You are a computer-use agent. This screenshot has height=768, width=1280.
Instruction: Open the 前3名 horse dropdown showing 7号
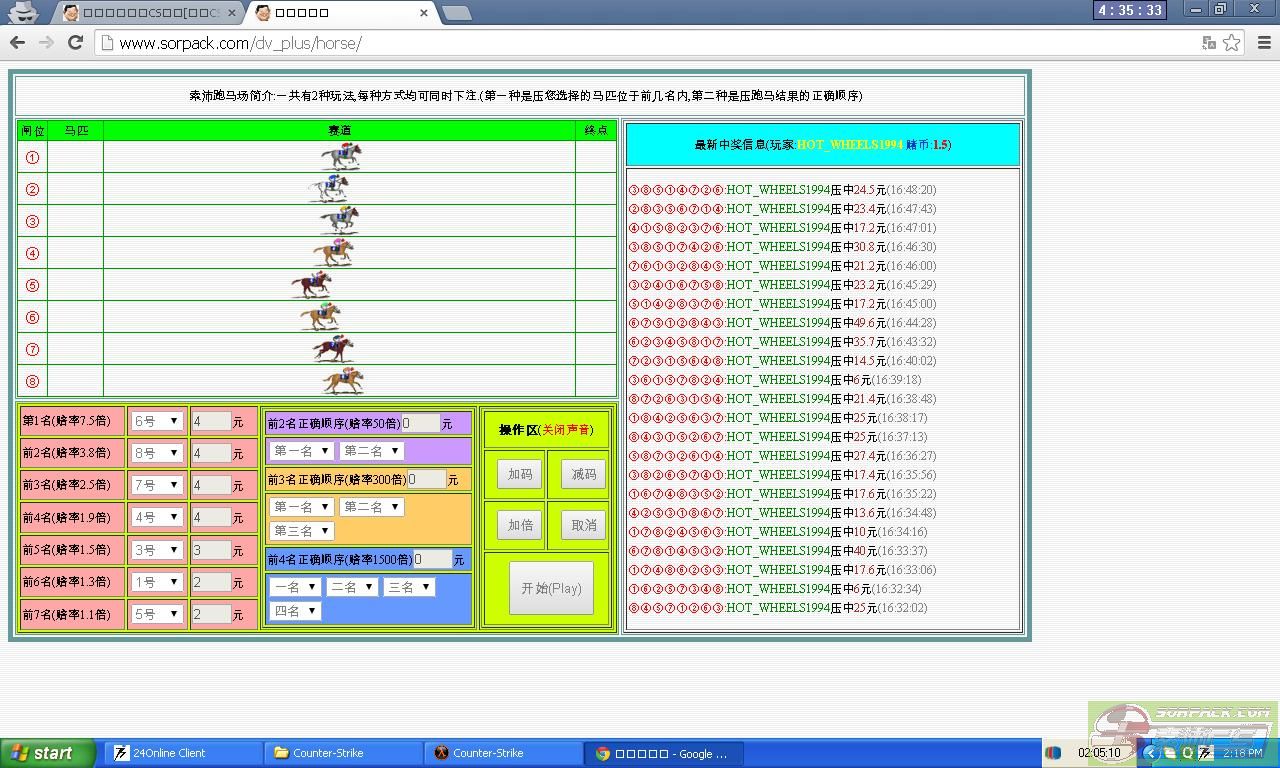(156, 485)
